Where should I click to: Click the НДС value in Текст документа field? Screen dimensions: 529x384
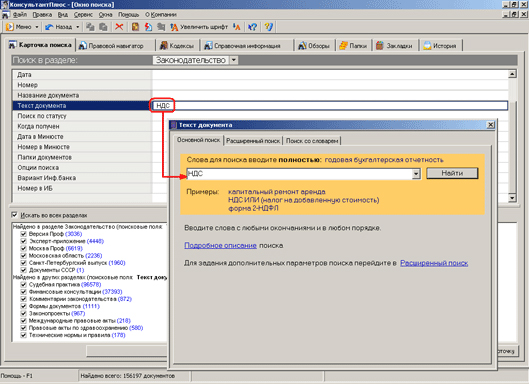tap(163, 106)
